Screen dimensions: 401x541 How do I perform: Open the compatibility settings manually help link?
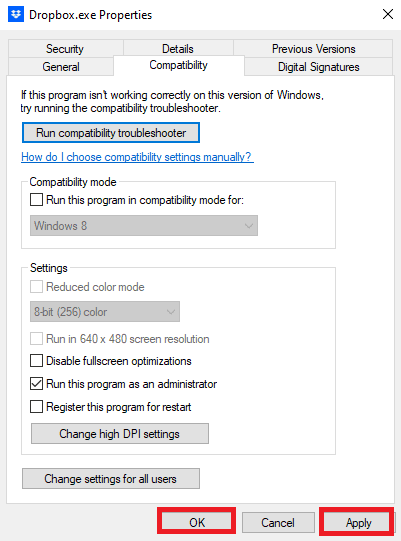137,157
